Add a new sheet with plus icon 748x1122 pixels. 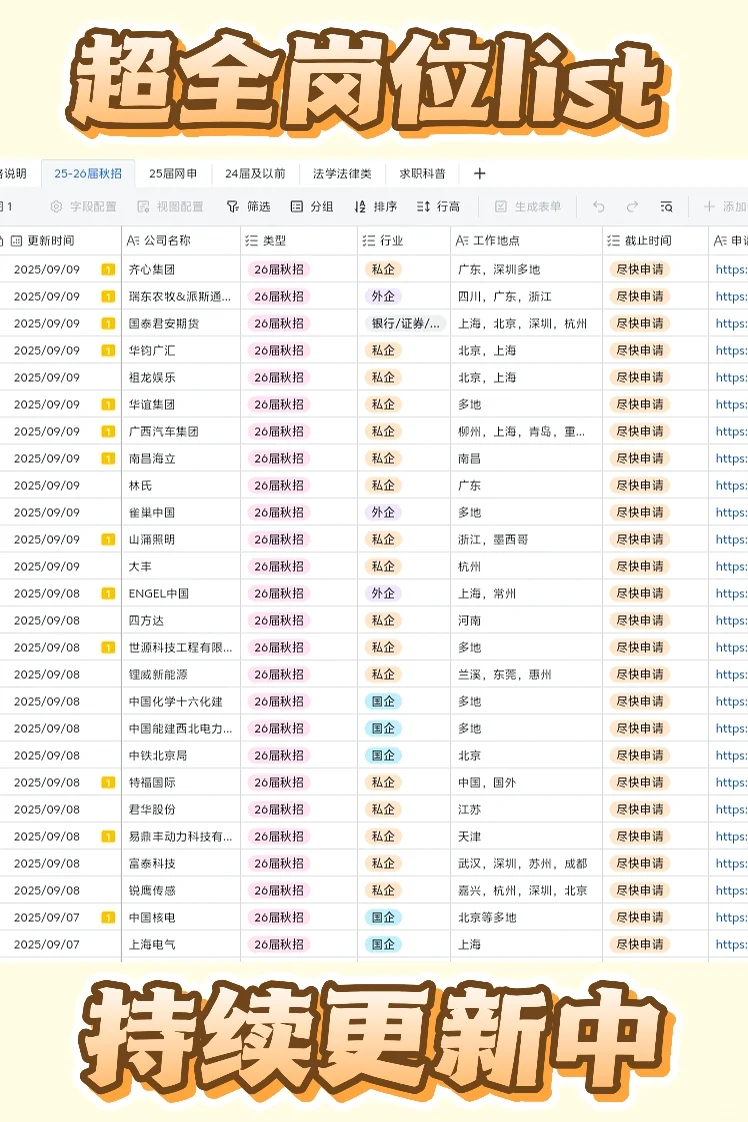coord(480,174)
